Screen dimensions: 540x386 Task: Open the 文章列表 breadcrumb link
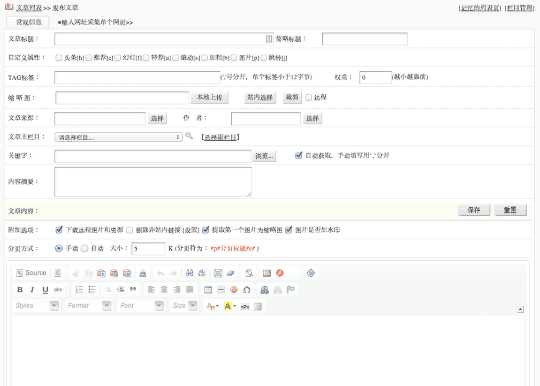point(29,8)
